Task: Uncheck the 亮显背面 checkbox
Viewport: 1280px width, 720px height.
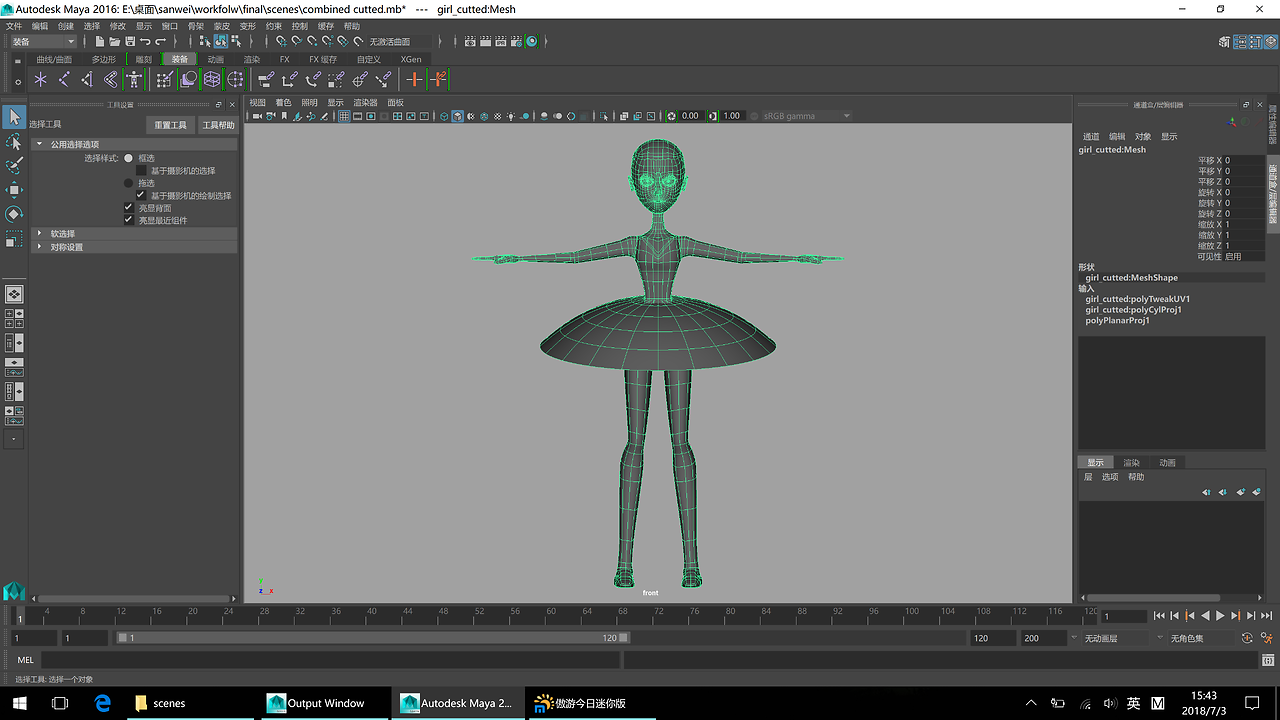Action: (x=128, y=208)
